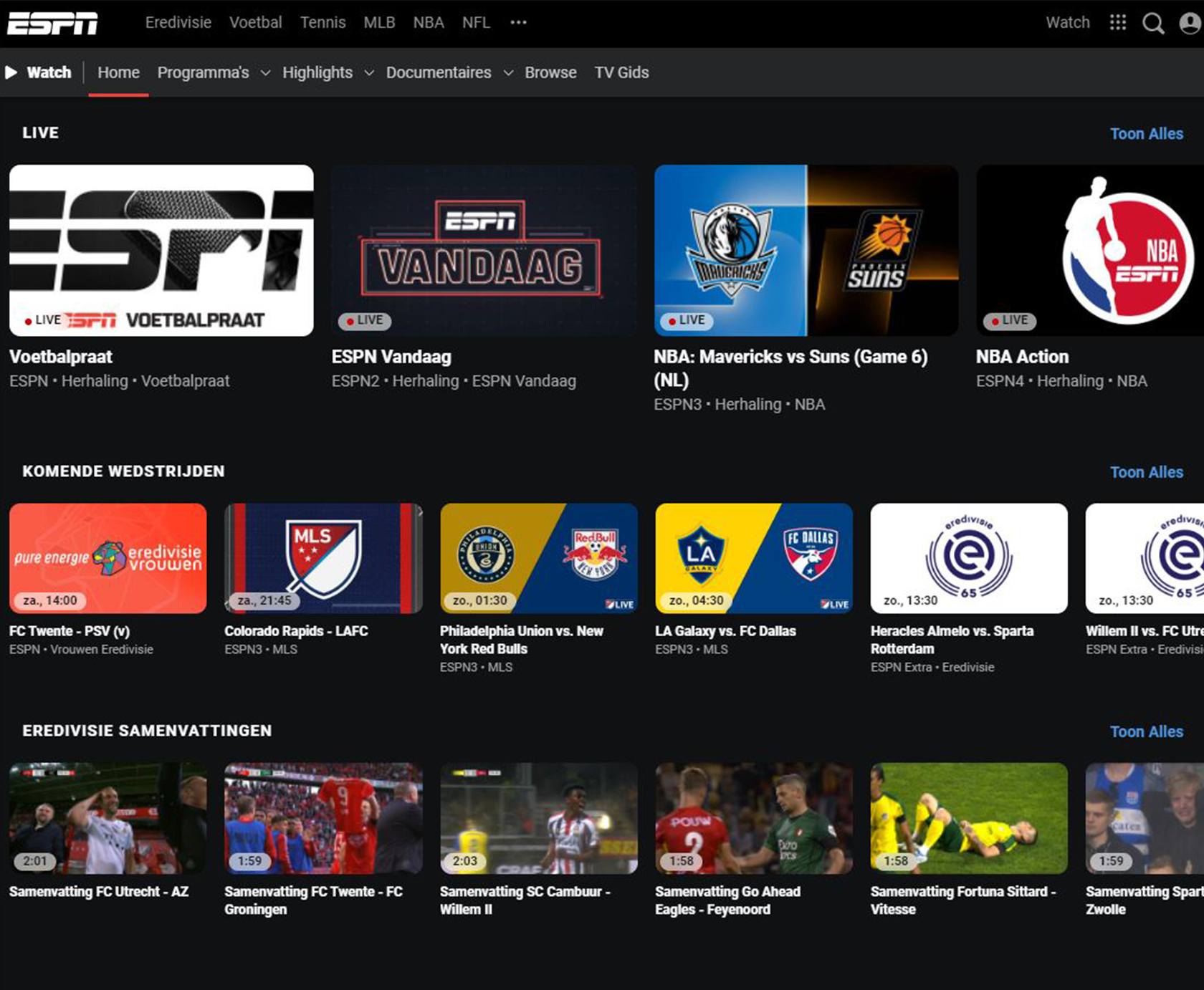Click the Heracles Almelo vs. Sparta Rotterdam title

click(952, 640)
